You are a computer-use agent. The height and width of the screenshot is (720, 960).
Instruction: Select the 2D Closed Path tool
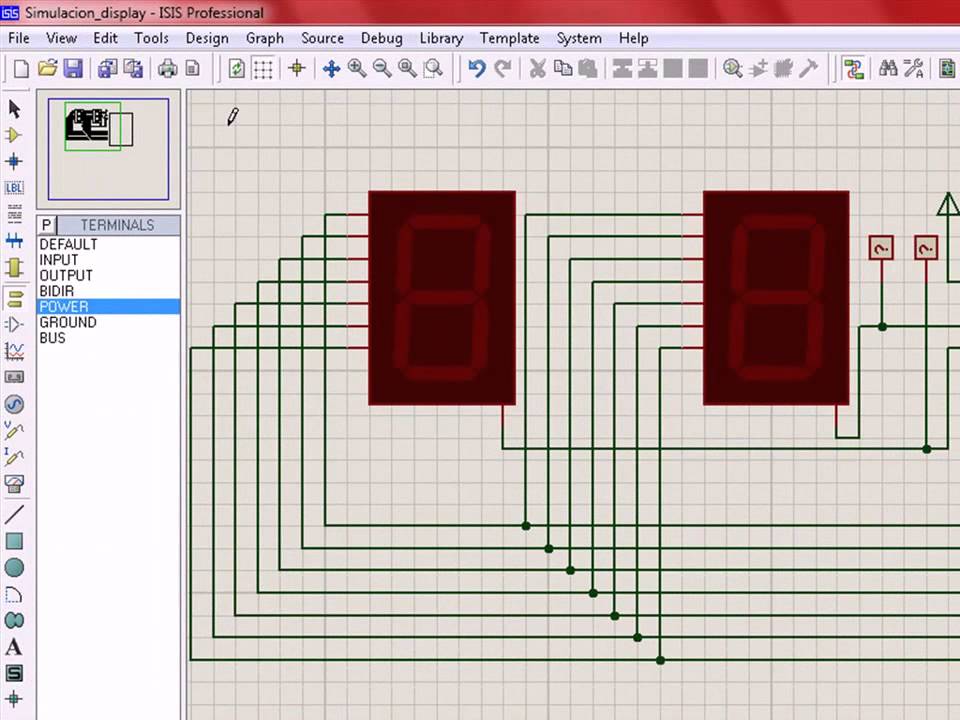point(14,620)
